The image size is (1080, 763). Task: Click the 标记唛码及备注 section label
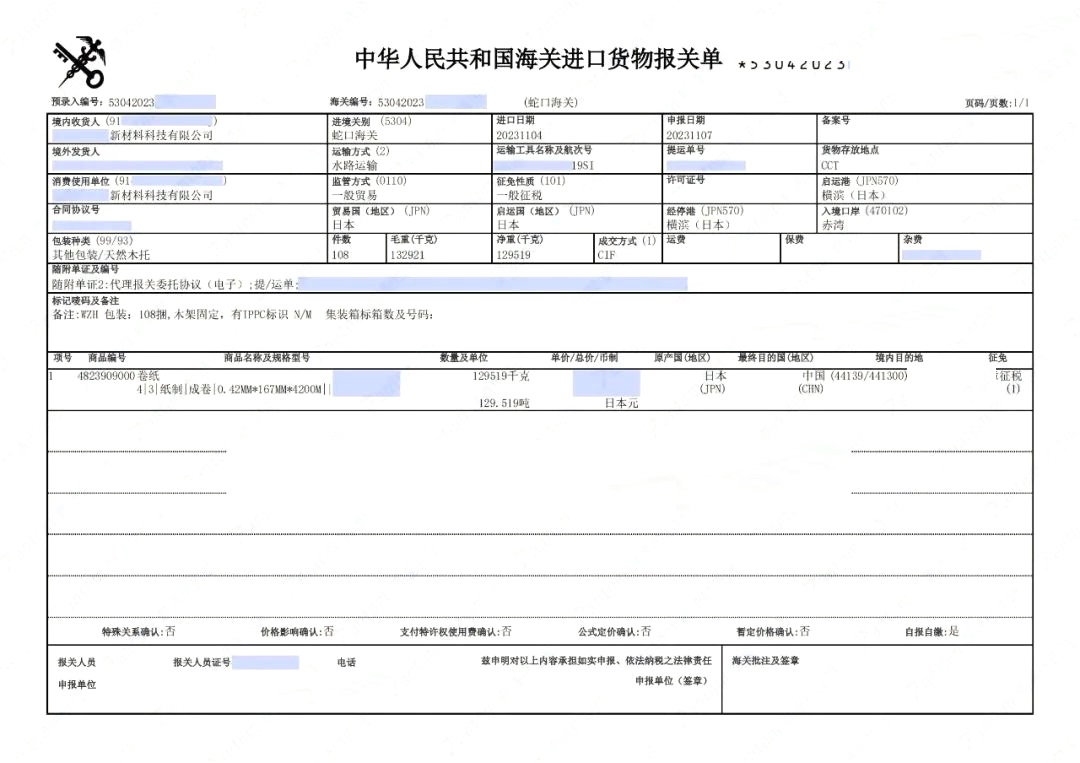pos(85,301)
